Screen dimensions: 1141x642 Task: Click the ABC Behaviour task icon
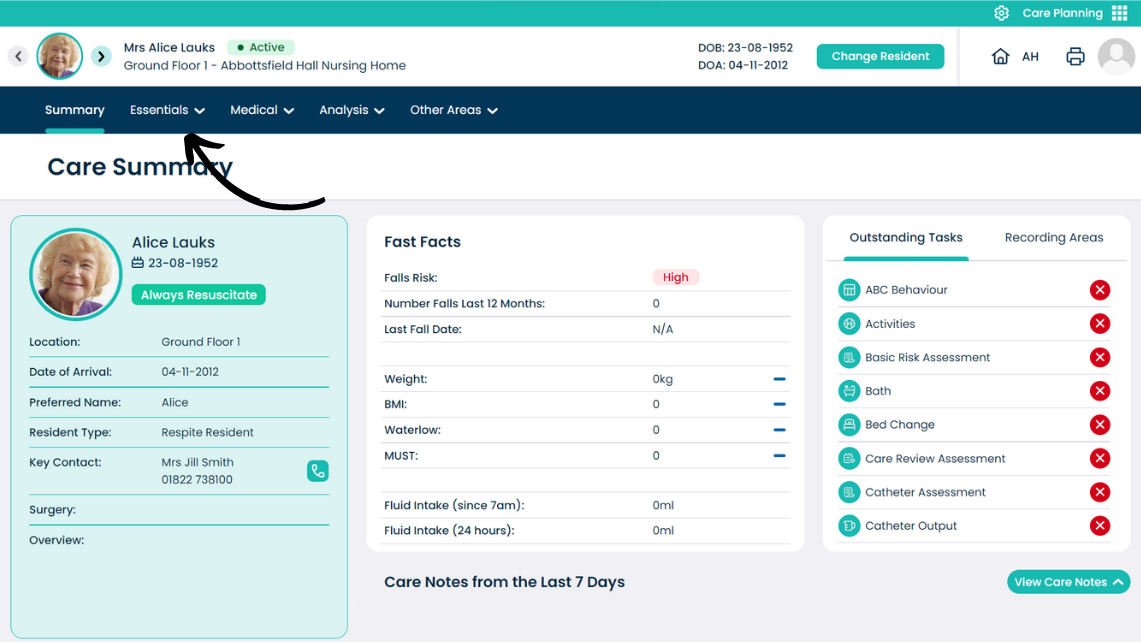pos(848,290)
